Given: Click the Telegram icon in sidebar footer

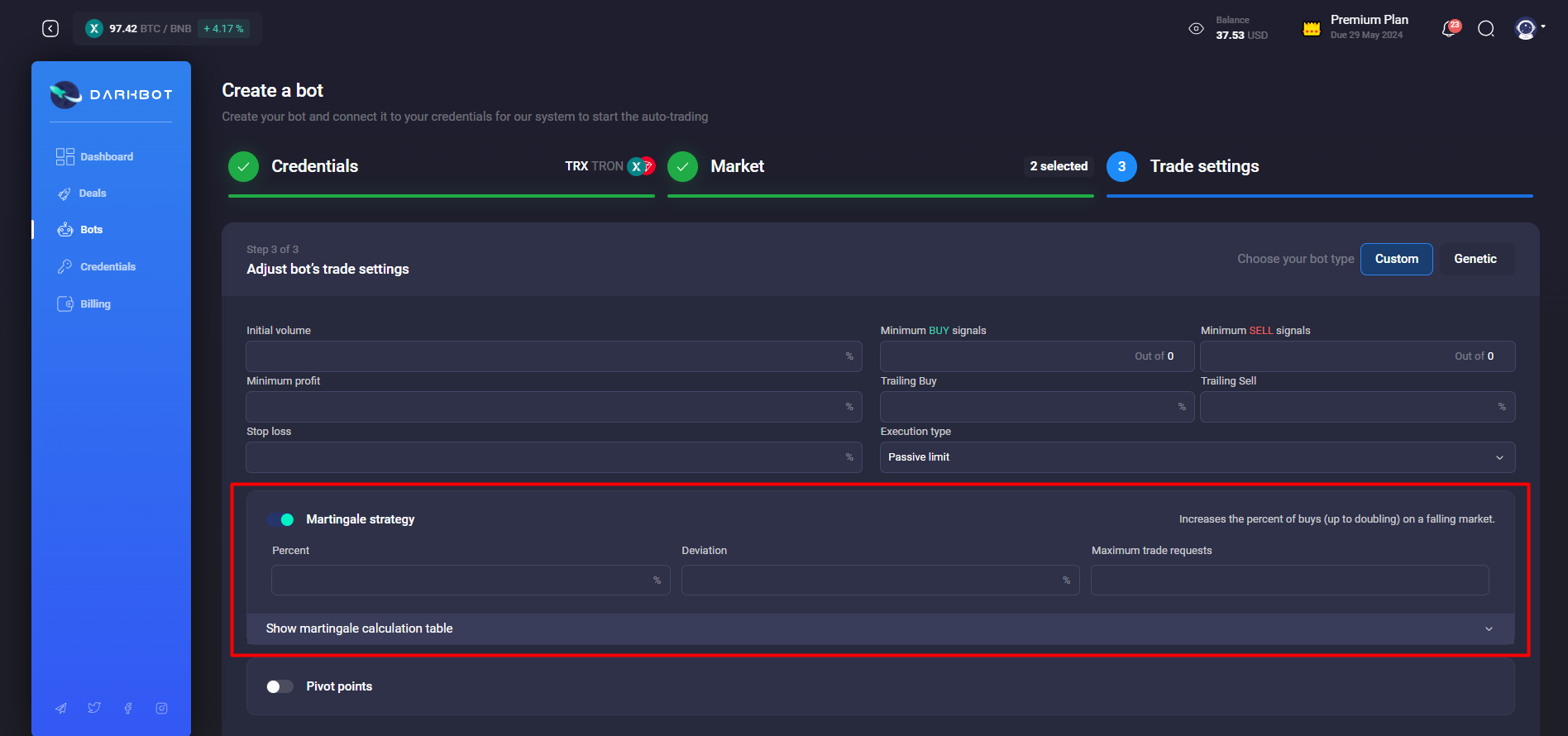Looking at the screenshot, I should 61,708.
